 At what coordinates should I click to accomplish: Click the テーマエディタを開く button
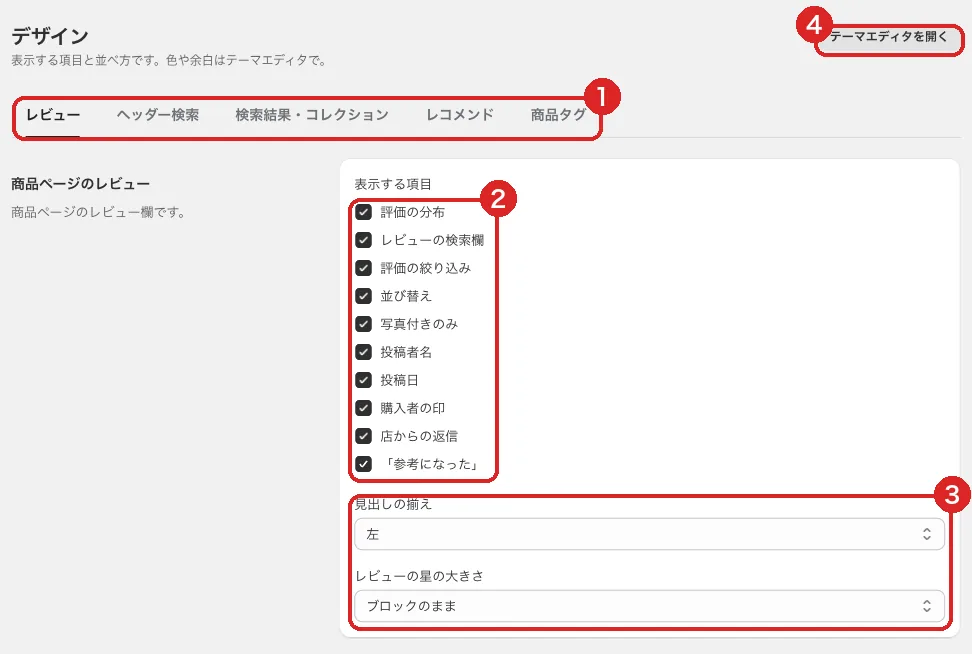click(x=889, y=37)
